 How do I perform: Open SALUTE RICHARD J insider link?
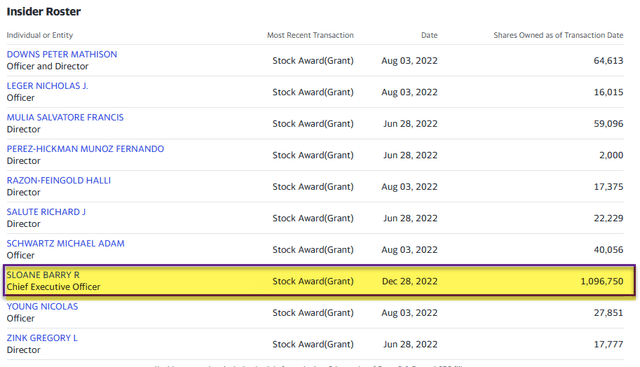point(46,212)
